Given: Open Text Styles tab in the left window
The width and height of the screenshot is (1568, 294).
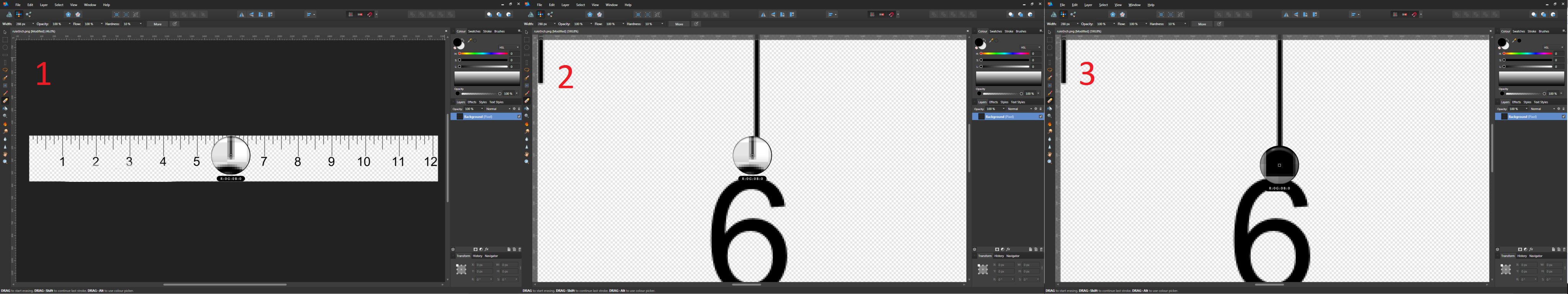Looking at the screenshot, I should pos(497,102).
